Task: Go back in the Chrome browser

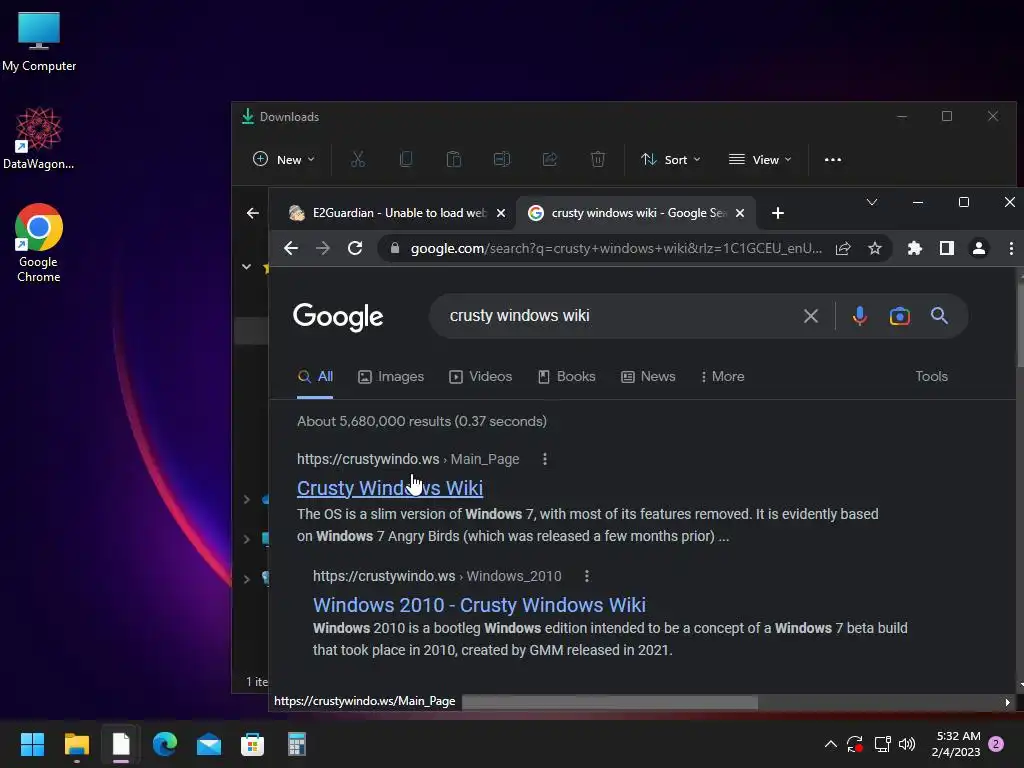Action: [x=291, y=248]
